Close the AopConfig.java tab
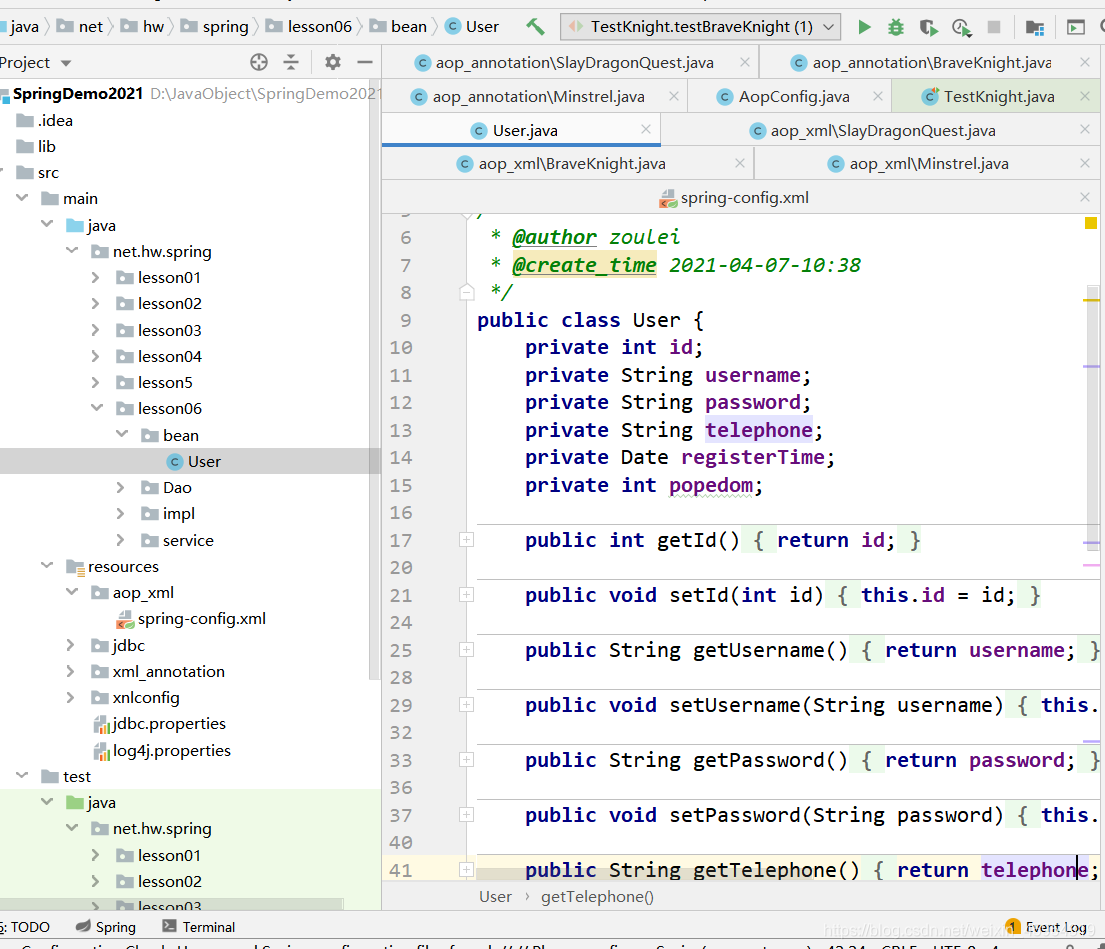The height and width of the screenshot is (949, 1105). click(x=877, y=96)
